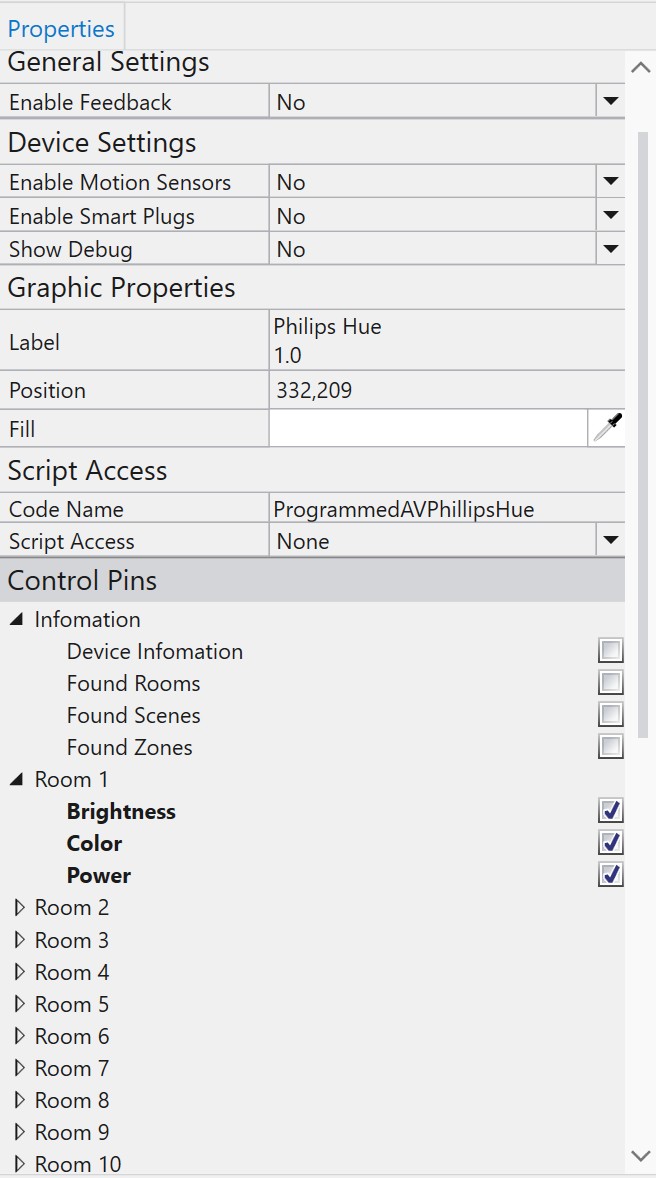Uncheck the Room 1 Color checkbox
The height and width of the screenshot is (1178, 656).
pyautogui.click(x=610, y=843)
